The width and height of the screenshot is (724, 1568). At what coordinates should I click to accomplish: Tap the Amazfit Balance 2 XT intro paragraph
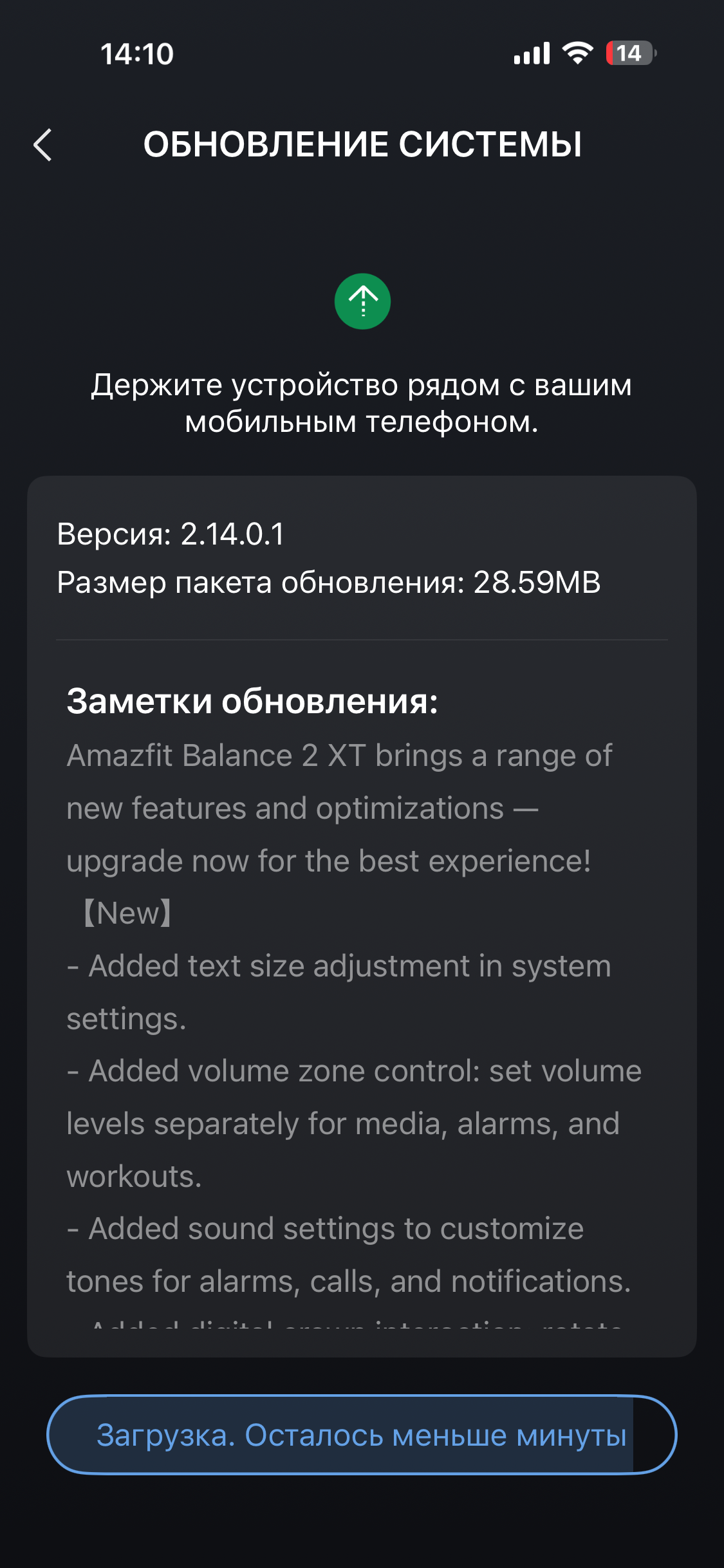click(x=339, y=808)
